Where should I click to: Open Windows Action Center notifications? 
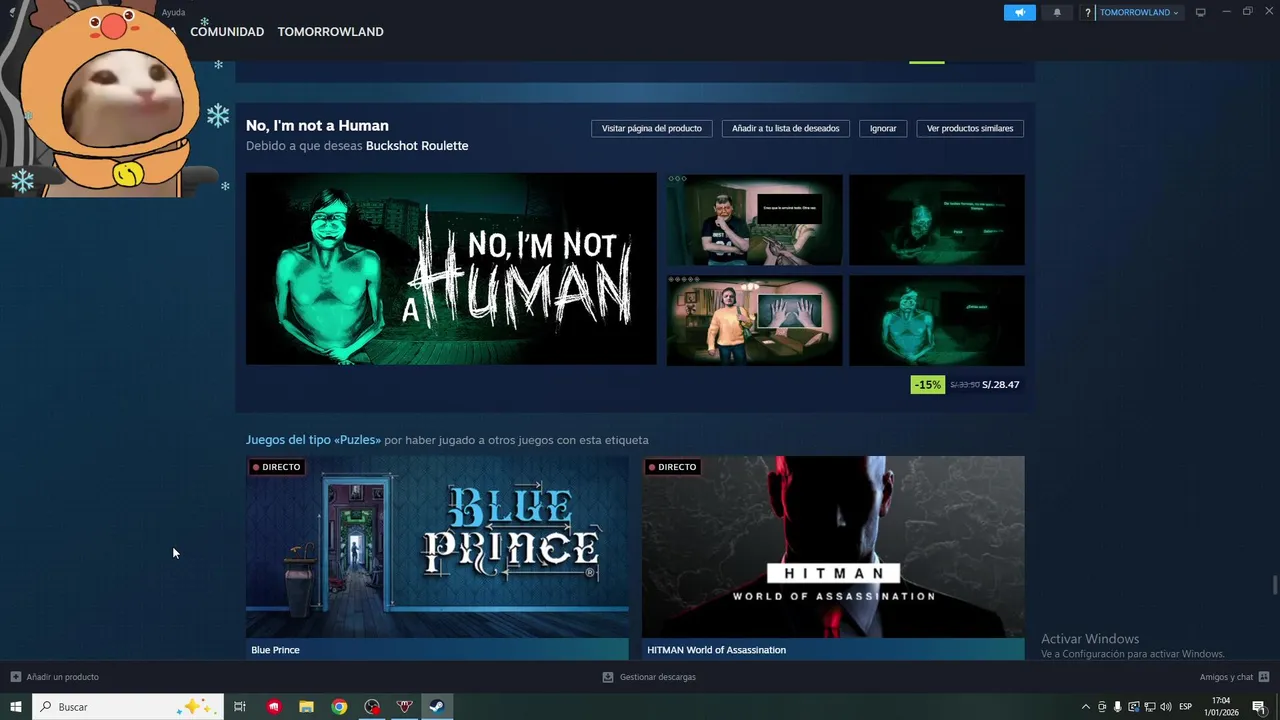pos(1259,707)
